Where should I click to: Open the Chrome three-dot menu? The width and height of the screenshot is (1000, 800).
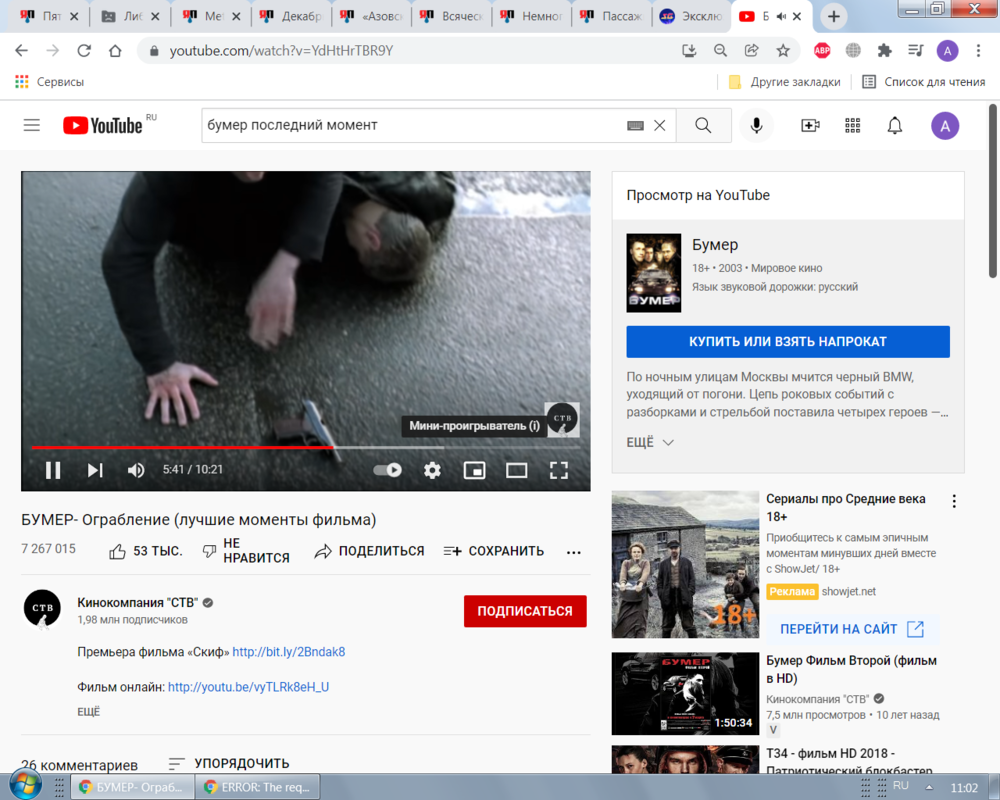click(978, 51)
